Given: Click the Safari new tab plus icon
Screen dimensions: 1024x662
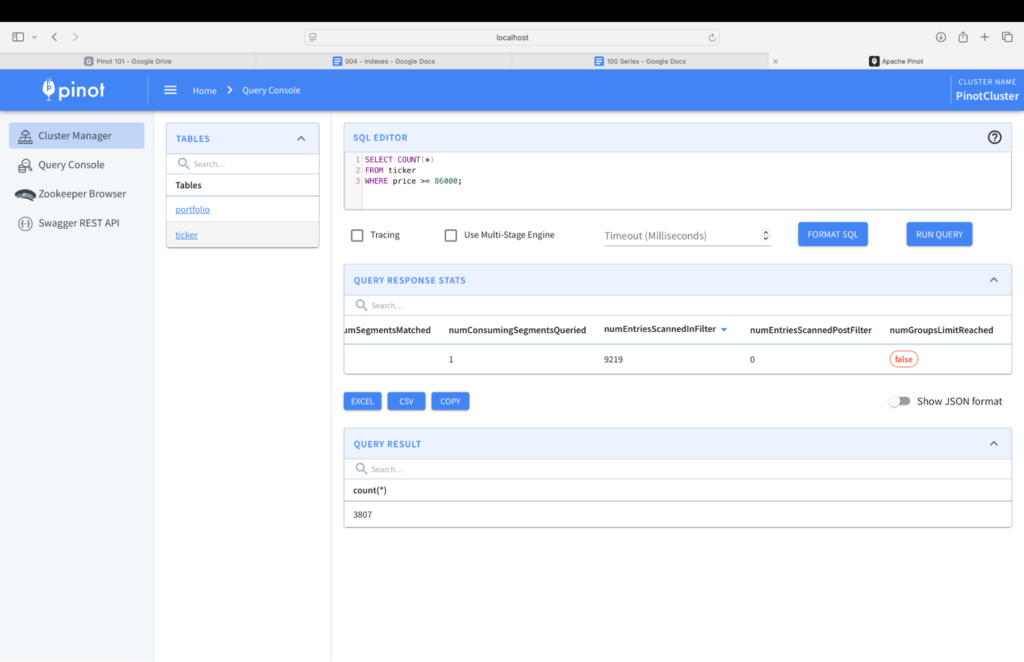Looking at the screenshot, I should point(984,37).
